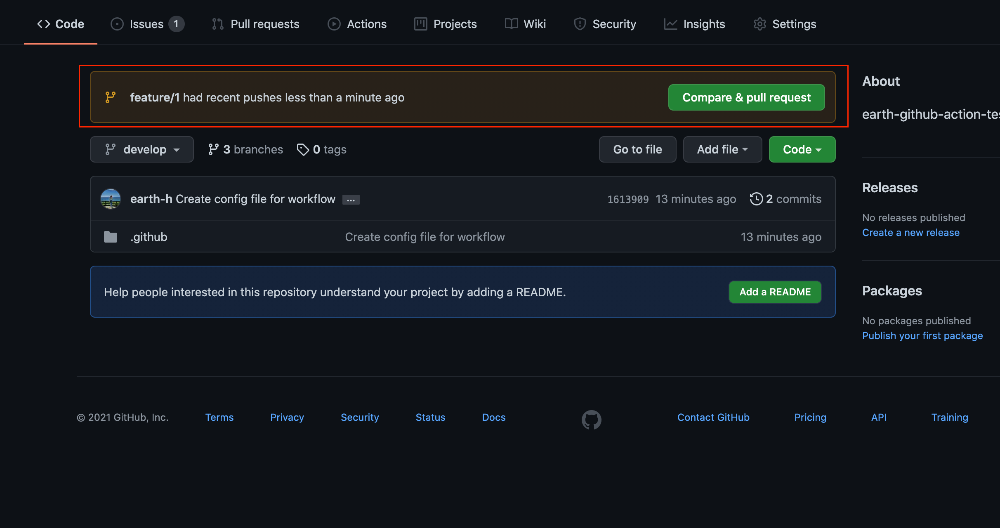Open the Code tab

pos(61,24)
